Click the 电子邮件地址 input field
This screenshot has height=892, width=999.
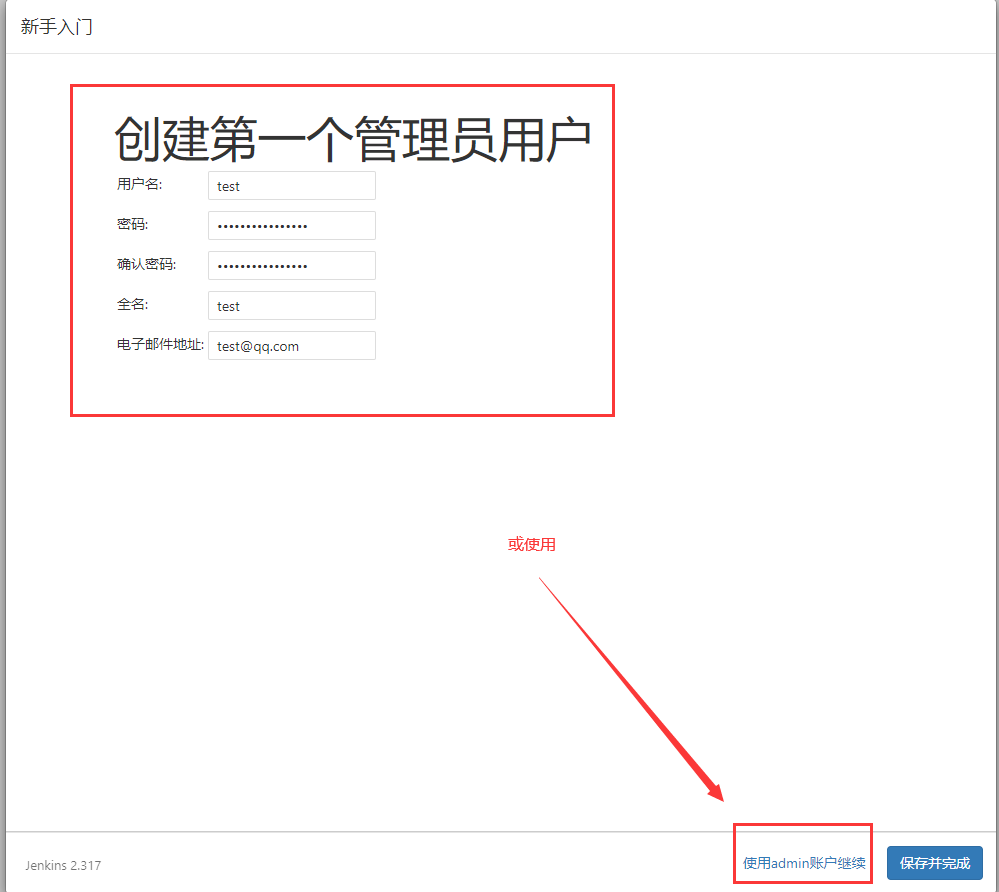[292, 345]
